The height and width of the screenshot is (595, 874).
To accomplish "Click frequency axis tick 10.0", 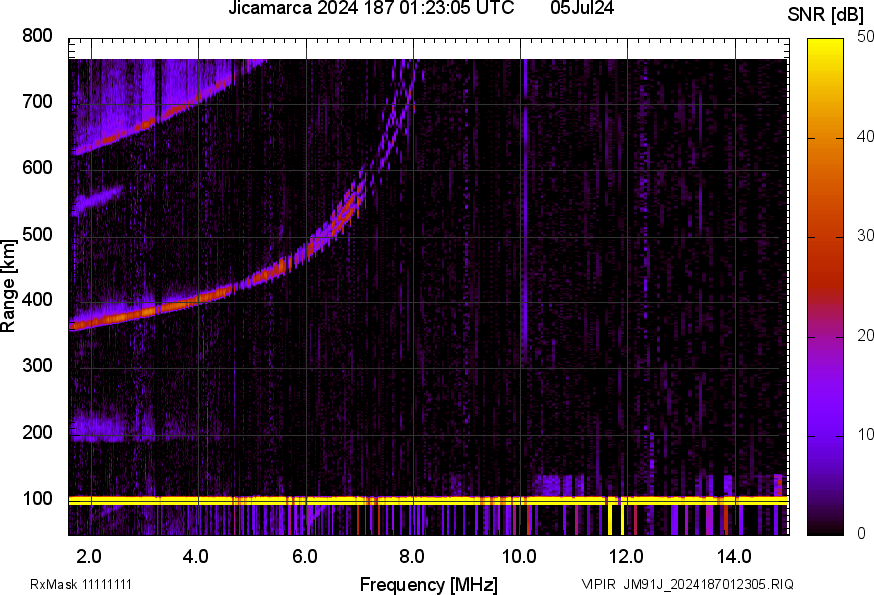I will pyautogui.click(x=519, y=556).
